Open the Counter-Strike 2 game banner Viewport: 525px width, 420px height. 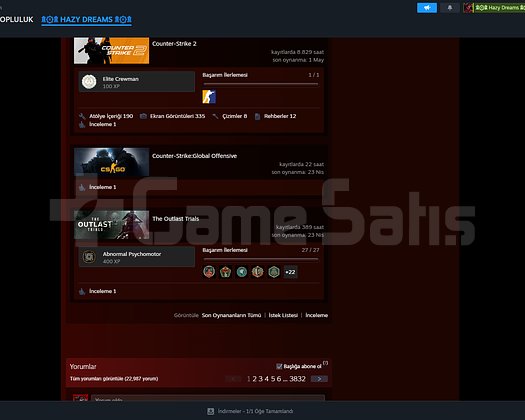pos(111,51)
